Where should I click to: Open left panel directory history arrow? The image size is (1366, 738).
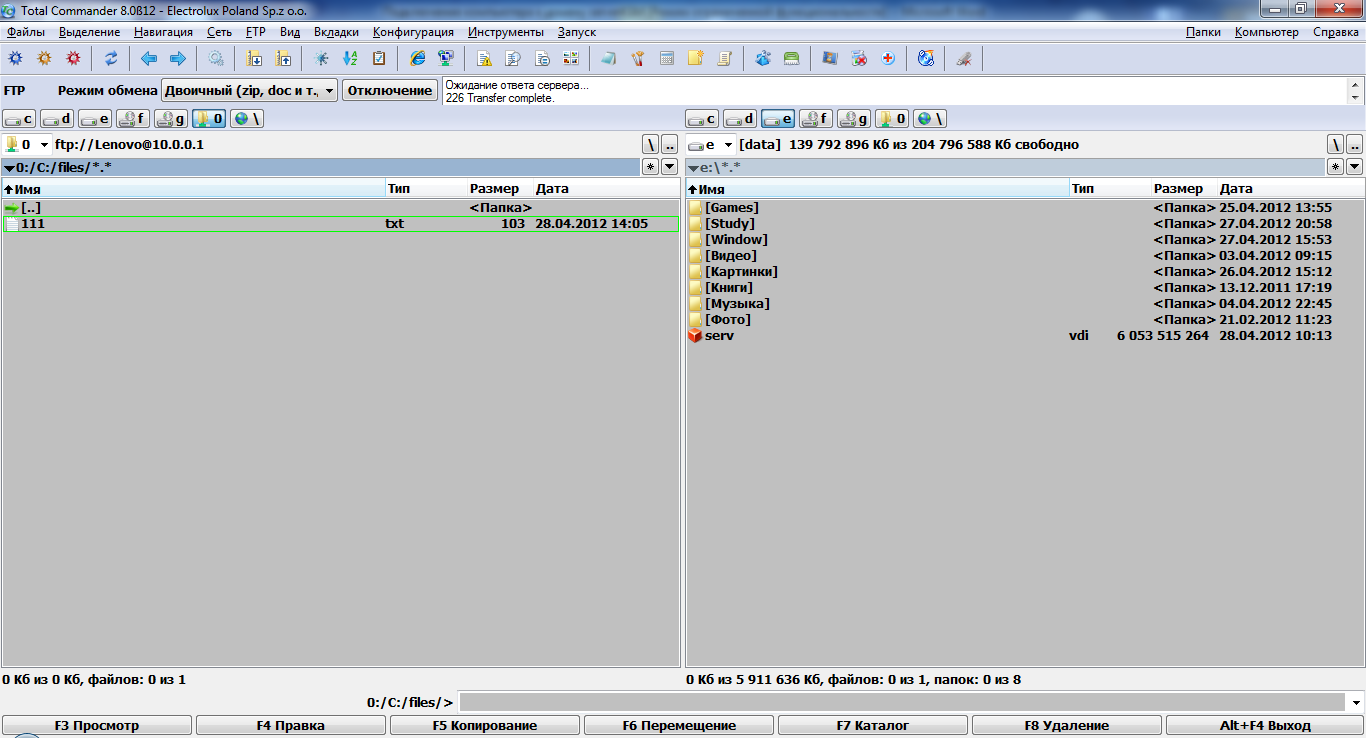670,167
